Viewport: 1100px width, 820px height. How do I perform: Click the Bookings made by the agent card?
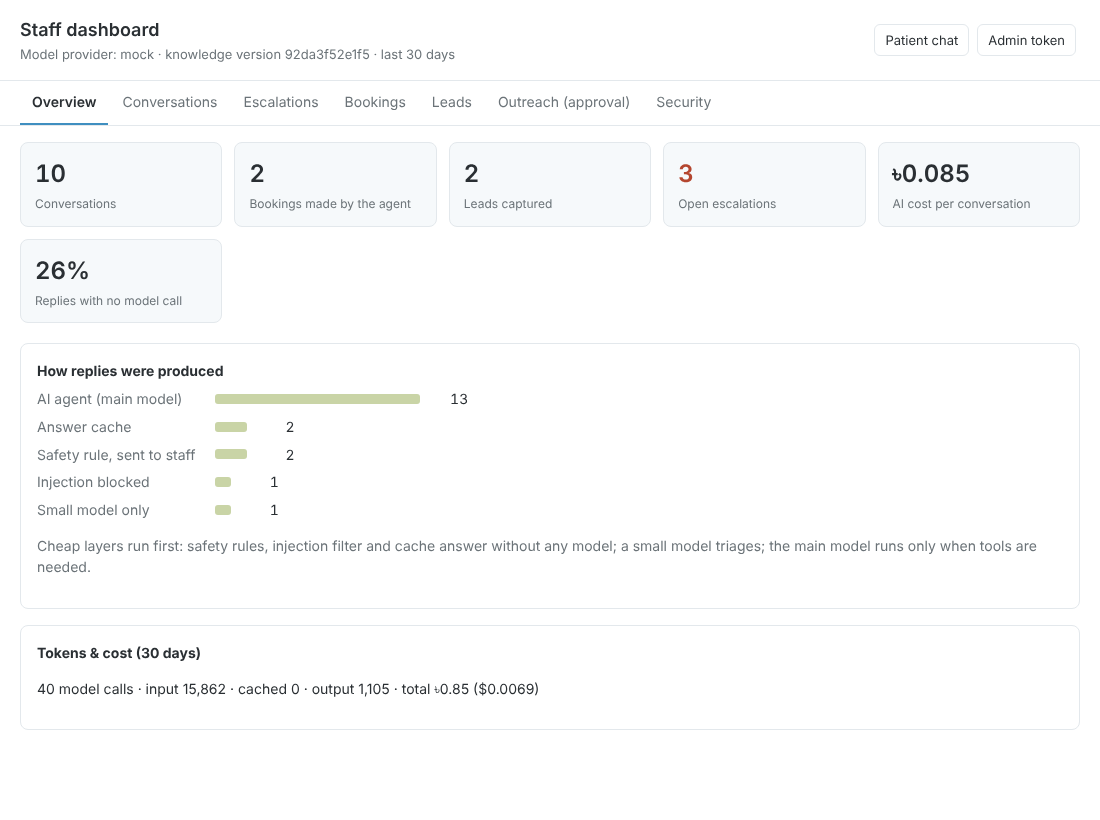[335, 184]
